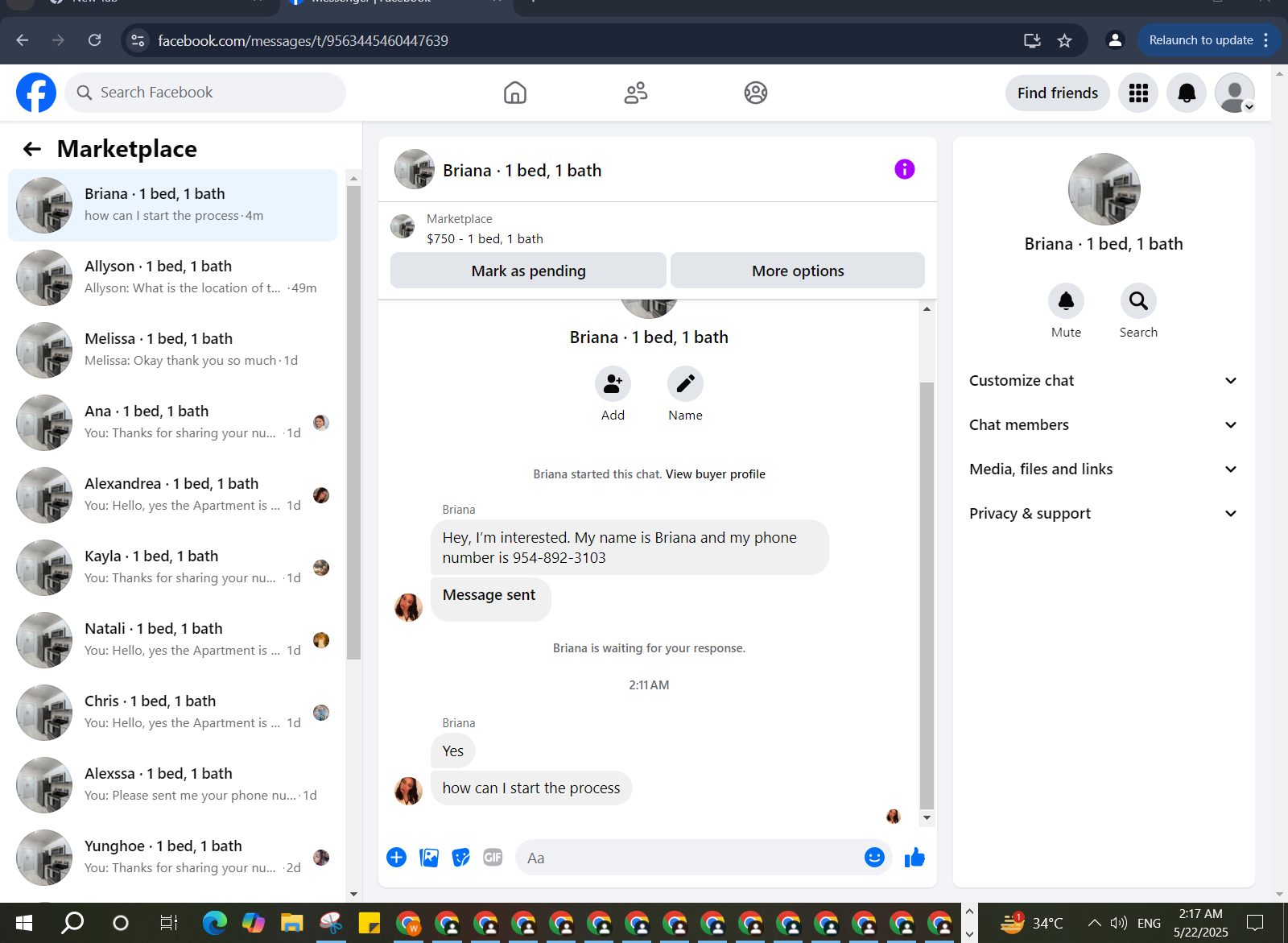
Task: Open the Friends icon in the top navigation
Action: coord(636,93)
